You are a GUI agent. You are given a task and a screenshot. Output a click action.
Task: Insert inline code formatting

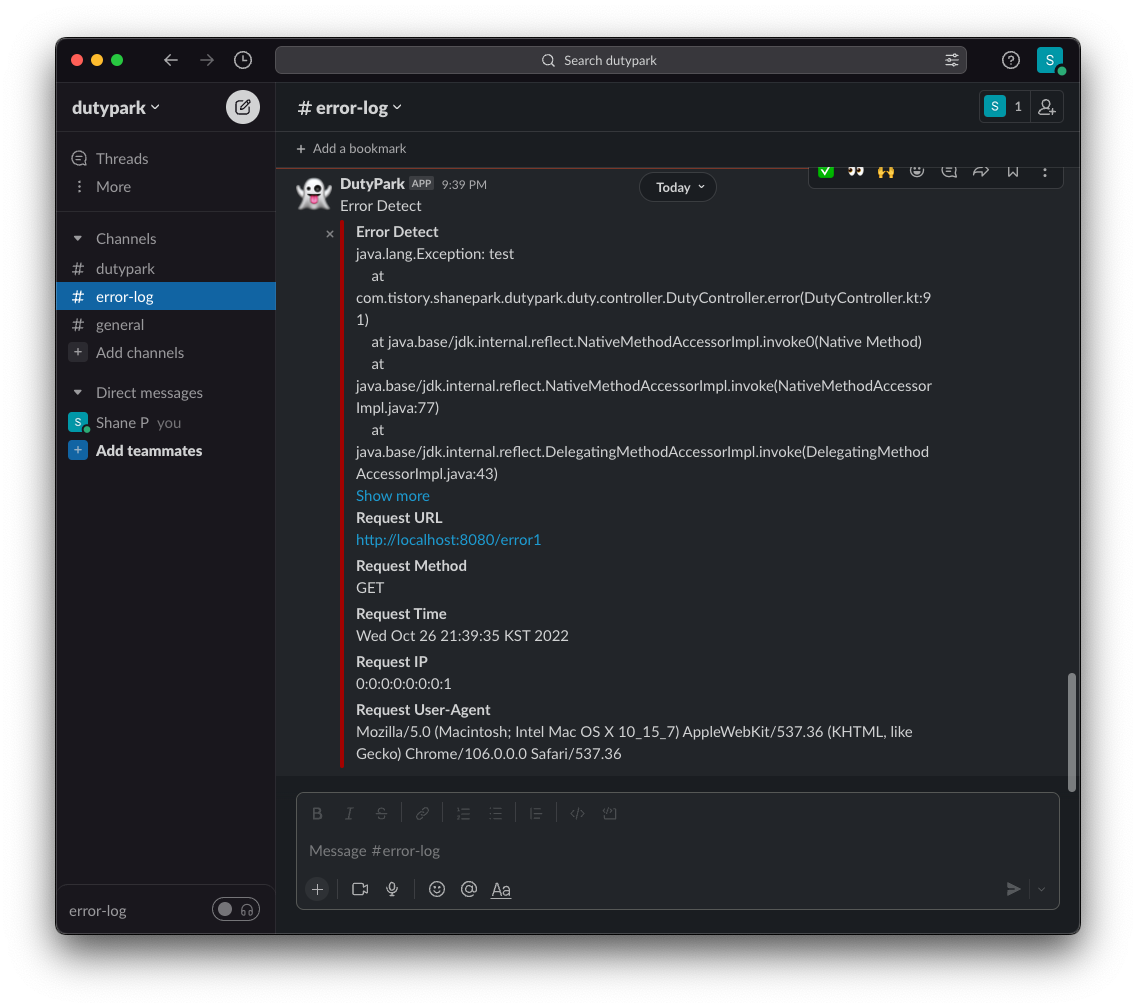[577, 814]
